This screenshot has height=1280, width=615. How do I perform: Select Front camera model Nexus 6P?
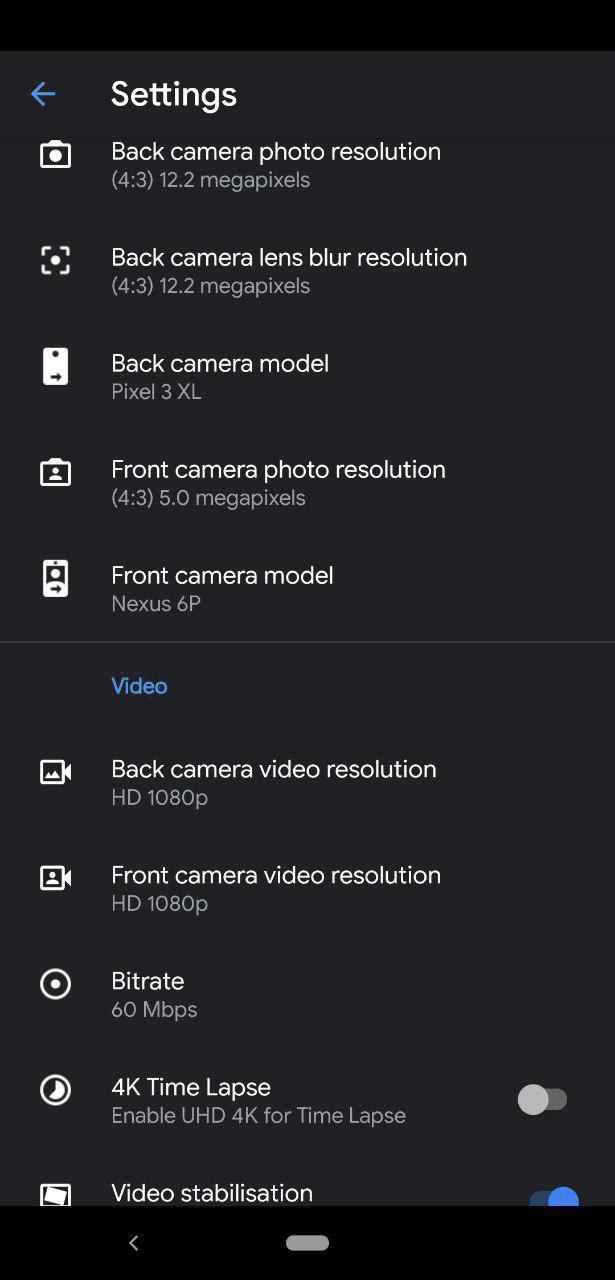coord(307,588)
